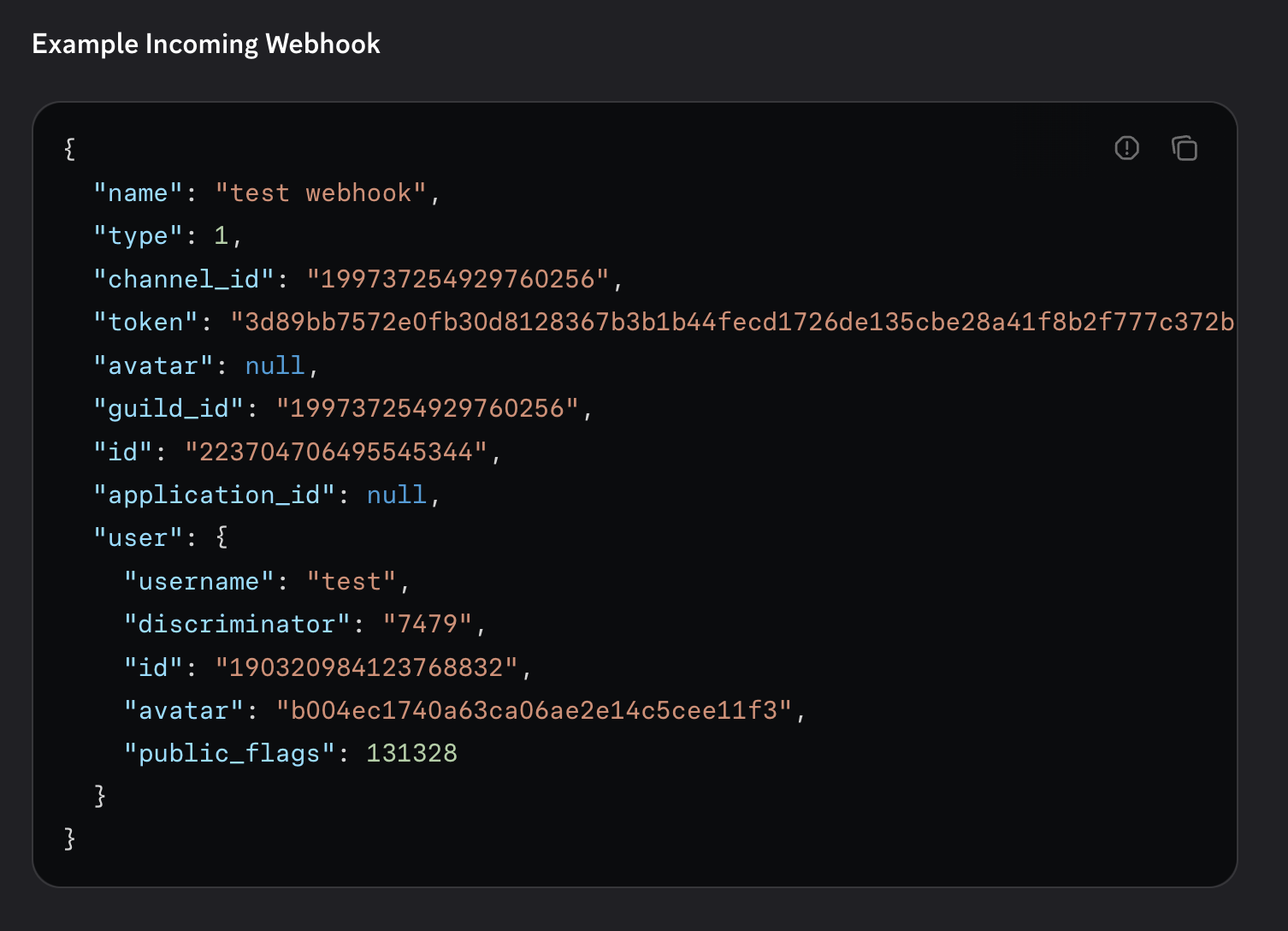Viewport: 1288px width, 931px height.
Task: Click the null value of top-level "avatar"
Action: pos(275,365)
